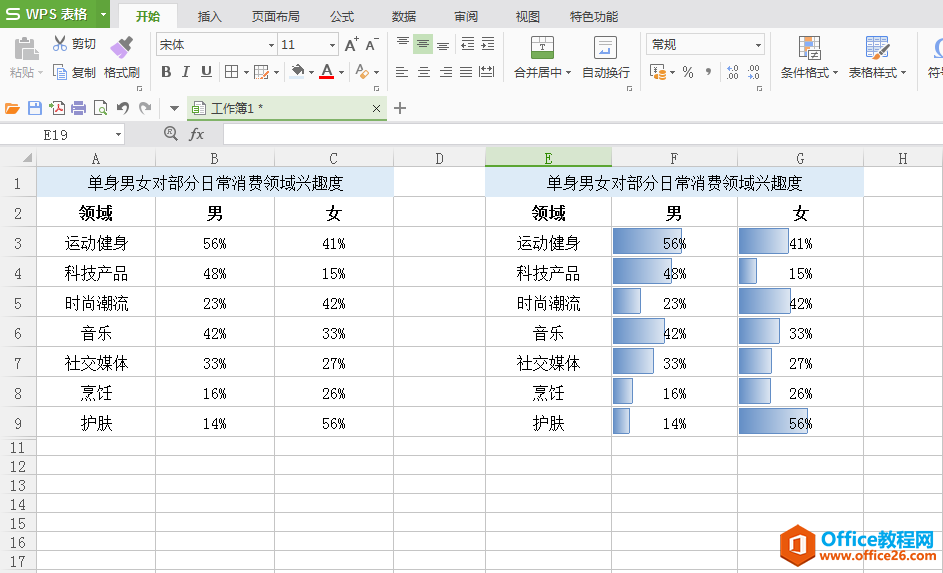Click the justify alignment icon

[466, 72]
